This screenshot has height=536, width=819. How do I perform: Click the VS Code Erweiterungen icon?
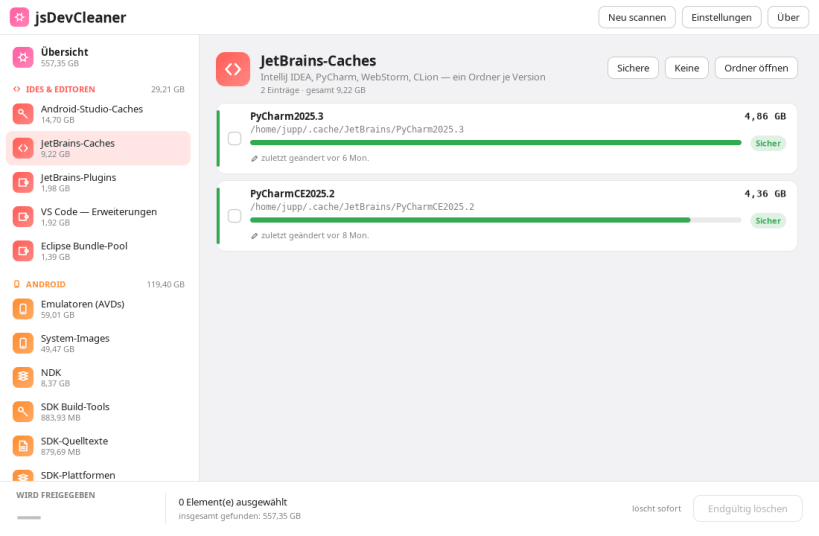pyautogui.click(x=23, y=217)
